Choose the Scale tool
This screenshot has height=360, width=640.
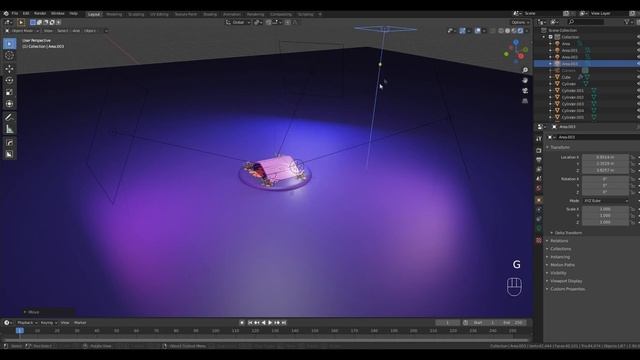pos(9,92)
